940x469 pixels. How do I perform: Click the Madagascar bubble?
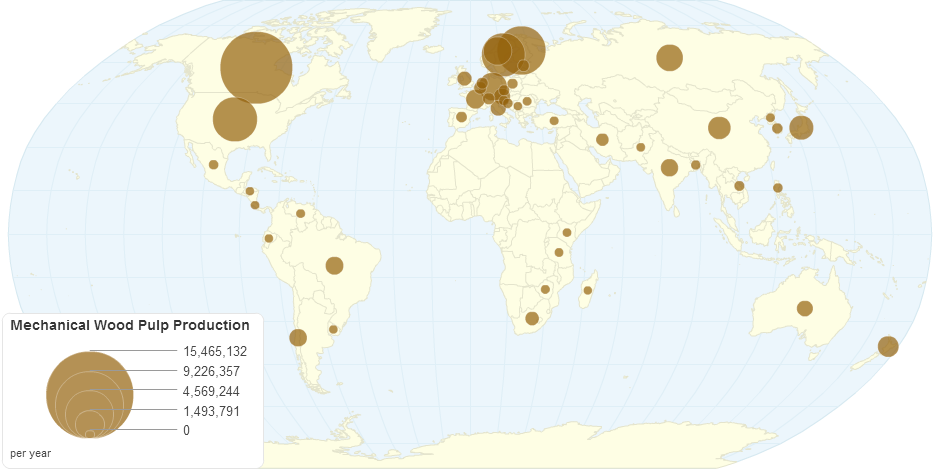click(x=588, y=290)
